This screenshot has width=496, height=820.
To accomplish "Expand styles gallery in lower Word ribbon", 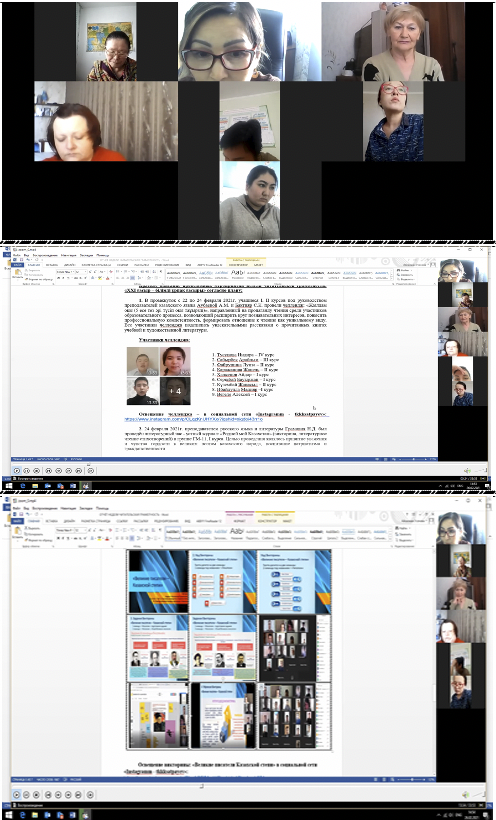I will (390, 538).
